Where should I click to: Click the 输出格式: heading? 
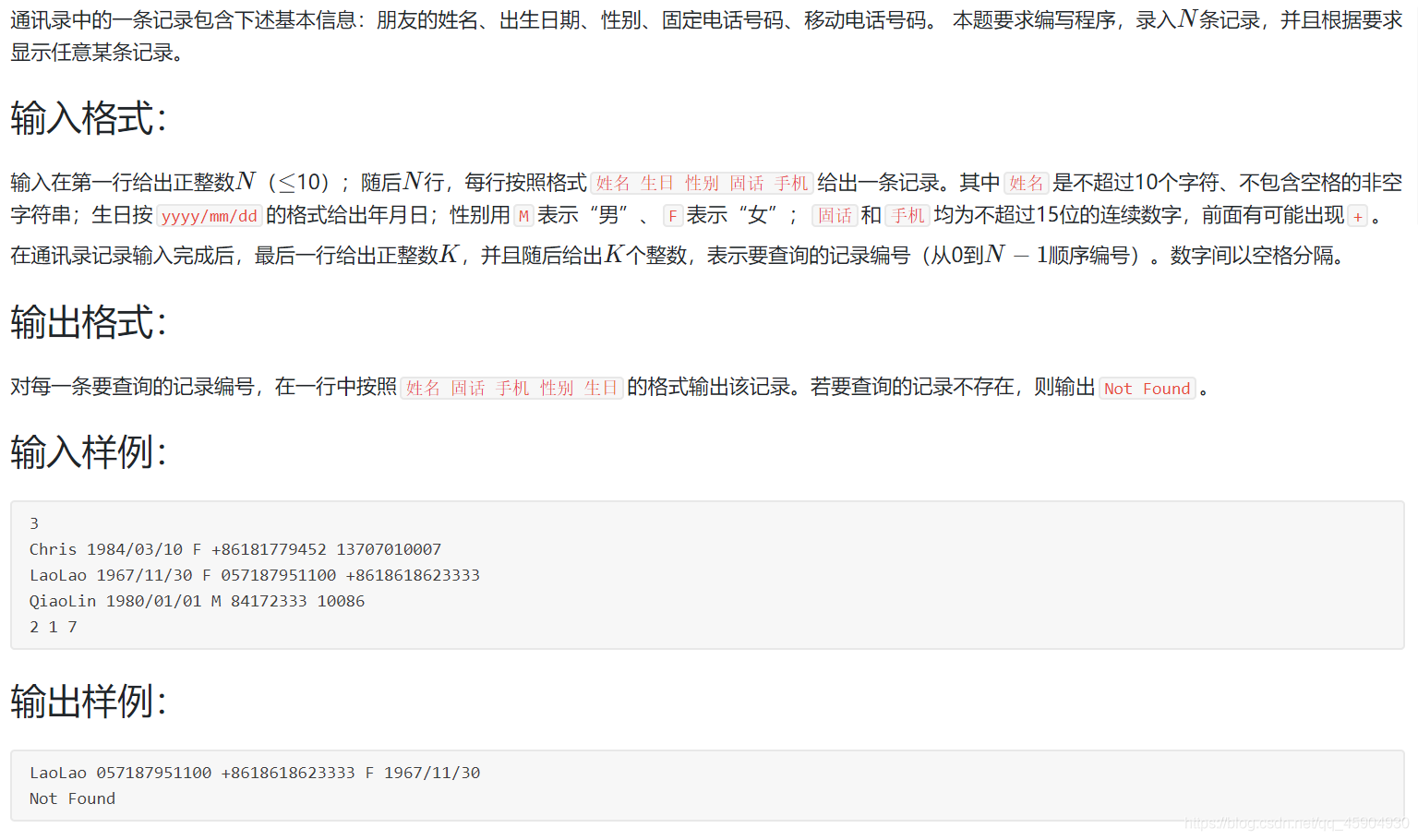(x=89, y=323)
